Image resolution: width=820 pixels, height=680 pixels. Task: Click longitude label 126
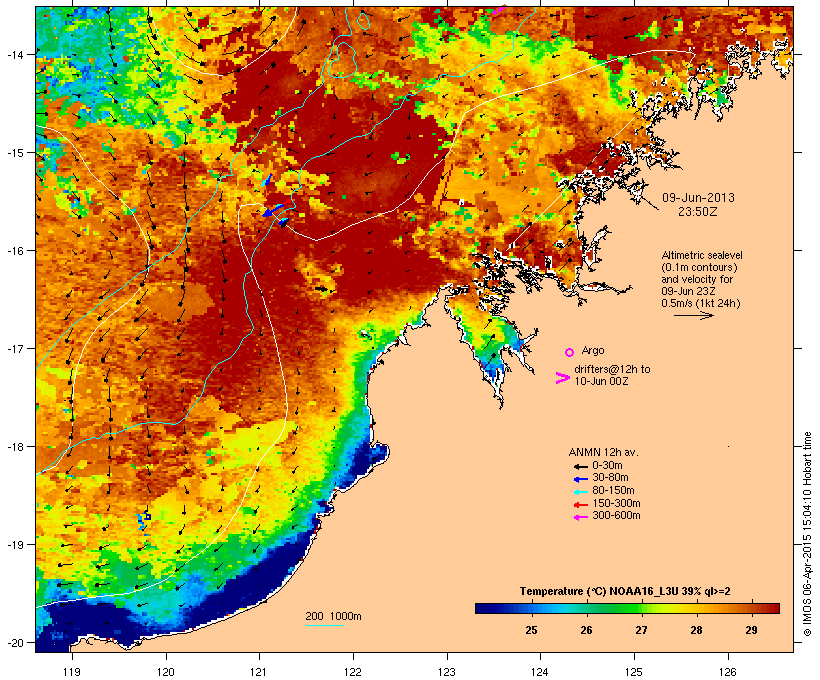(728, 672)
